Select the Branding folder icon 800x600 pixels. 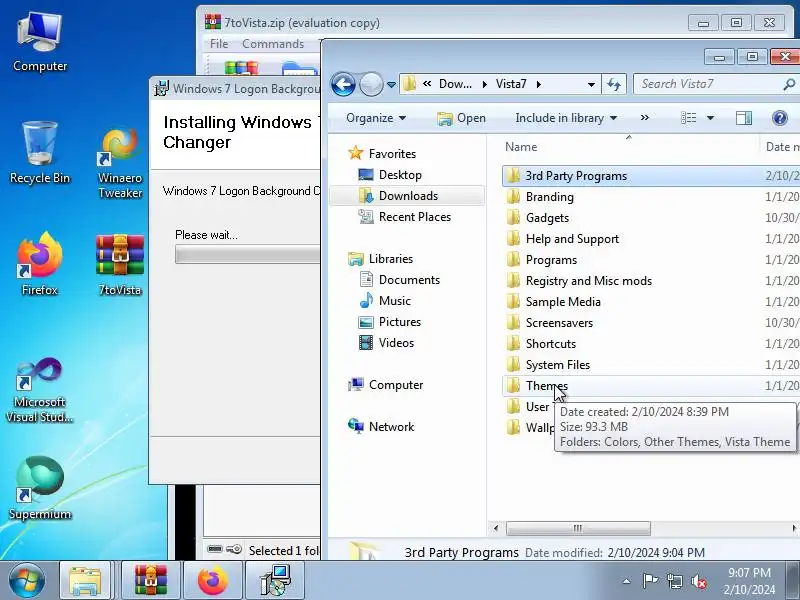[x=513, y=196]
